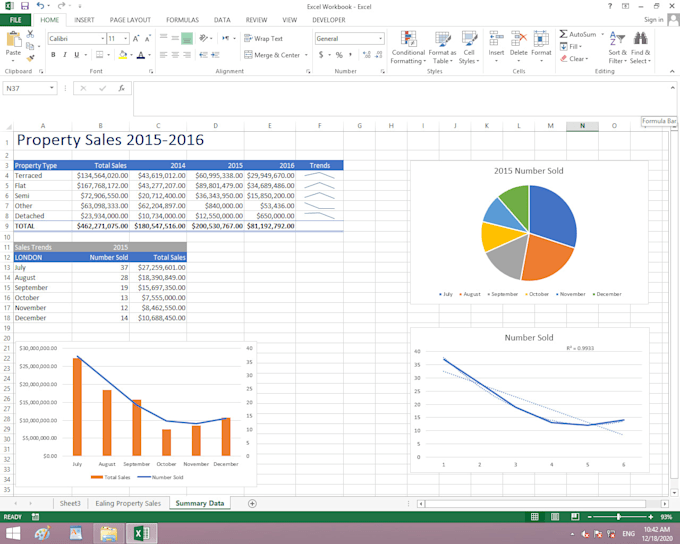Apply comma style number format
Screen dimensions: 680x544
pos(350,55)
